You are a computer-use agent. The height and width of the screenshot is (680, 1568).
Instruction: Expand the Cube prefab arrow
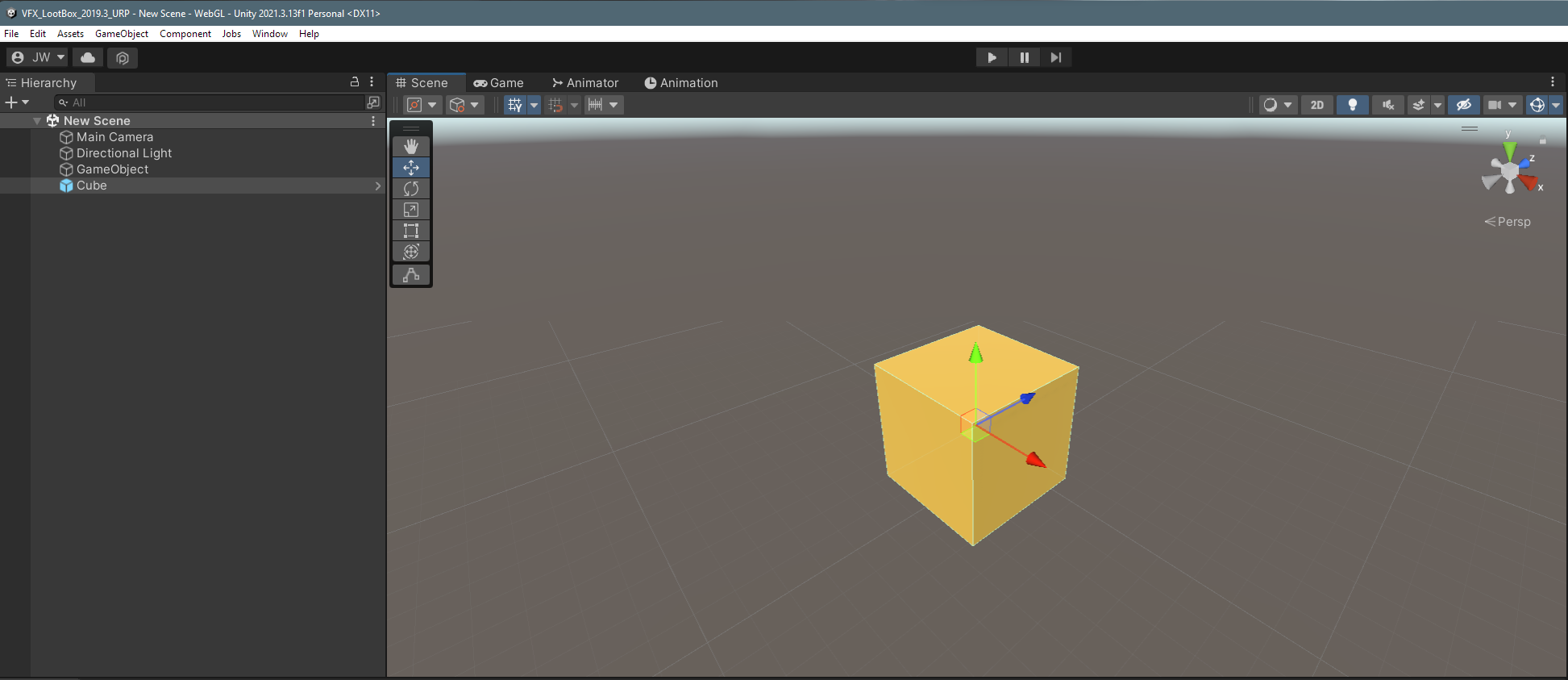(x=377, y=186)
